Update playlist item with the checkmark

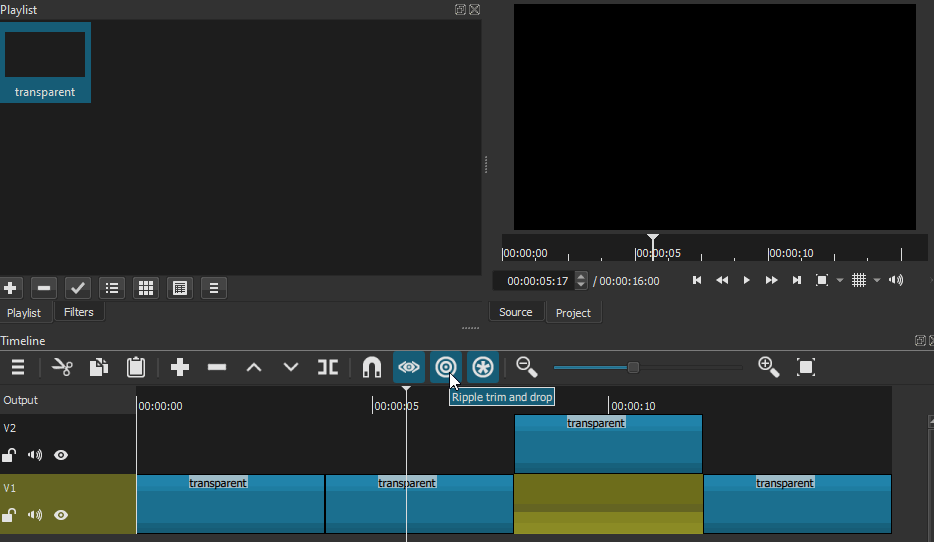(77, 288)
